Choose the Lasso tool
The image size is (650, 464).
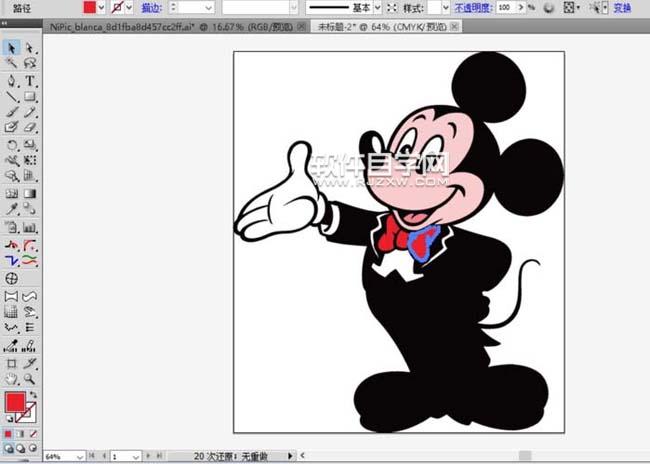pos(29,63)
